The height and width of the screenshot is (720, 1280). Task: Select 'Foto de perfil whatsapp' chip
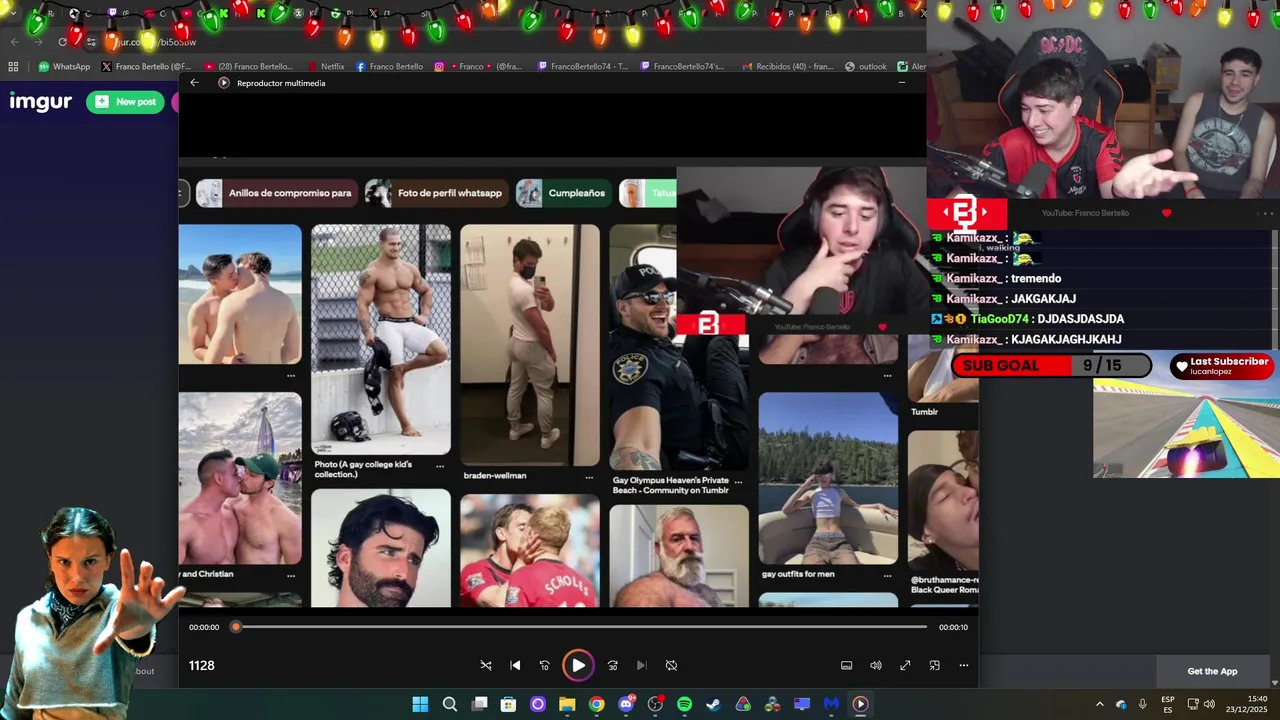click(x=436, y=193)
